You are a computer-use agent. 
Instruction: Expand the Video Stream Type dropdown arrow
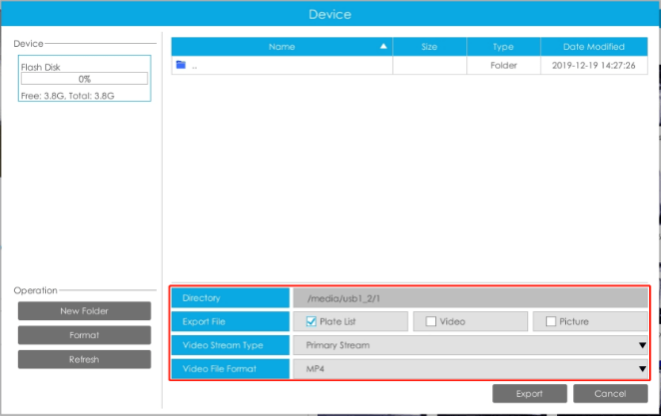point(642,345)
